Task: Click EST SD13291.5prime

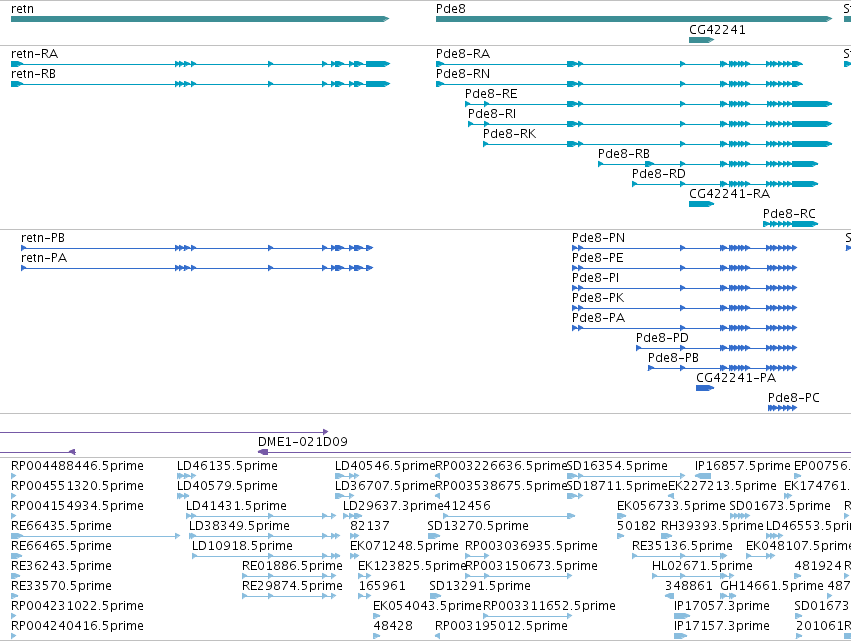Action: 480,586
